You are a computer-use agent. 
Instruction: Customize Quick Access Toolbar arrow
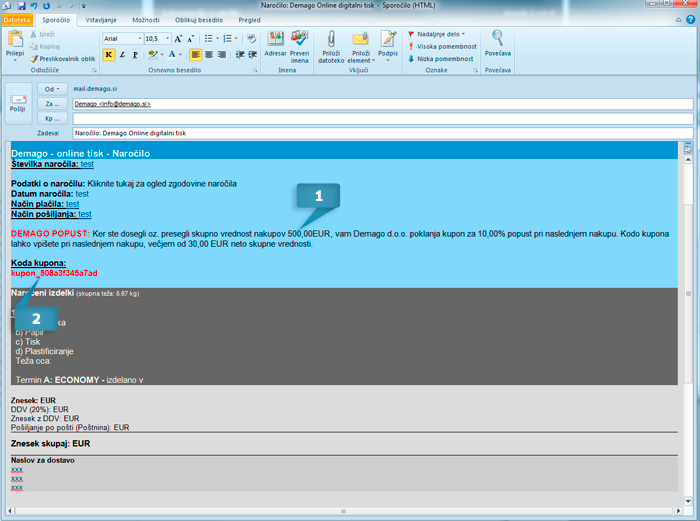point(83,6)
